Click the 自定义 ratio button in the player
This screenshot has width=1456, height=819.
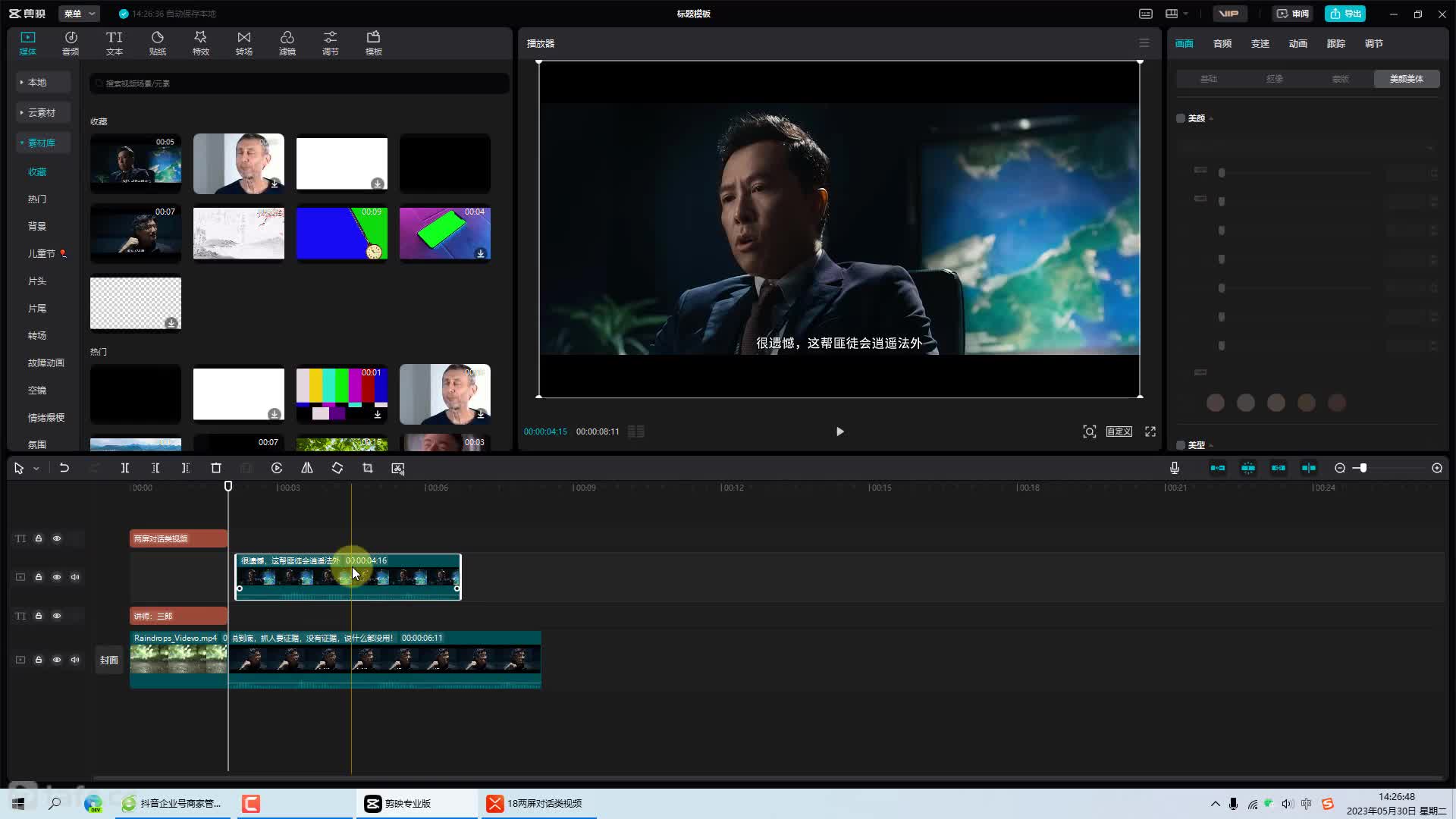(x=1119, y=431)
